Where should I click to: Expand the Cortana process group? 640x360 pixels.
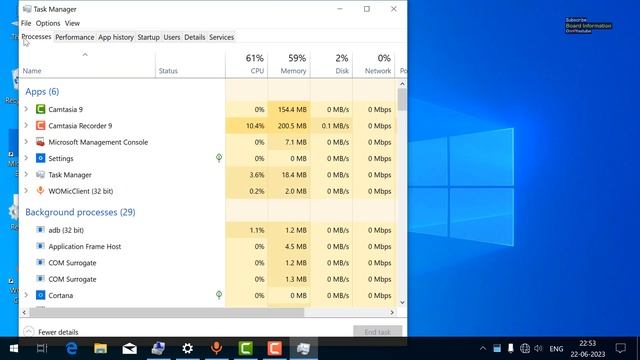[27, 295]
